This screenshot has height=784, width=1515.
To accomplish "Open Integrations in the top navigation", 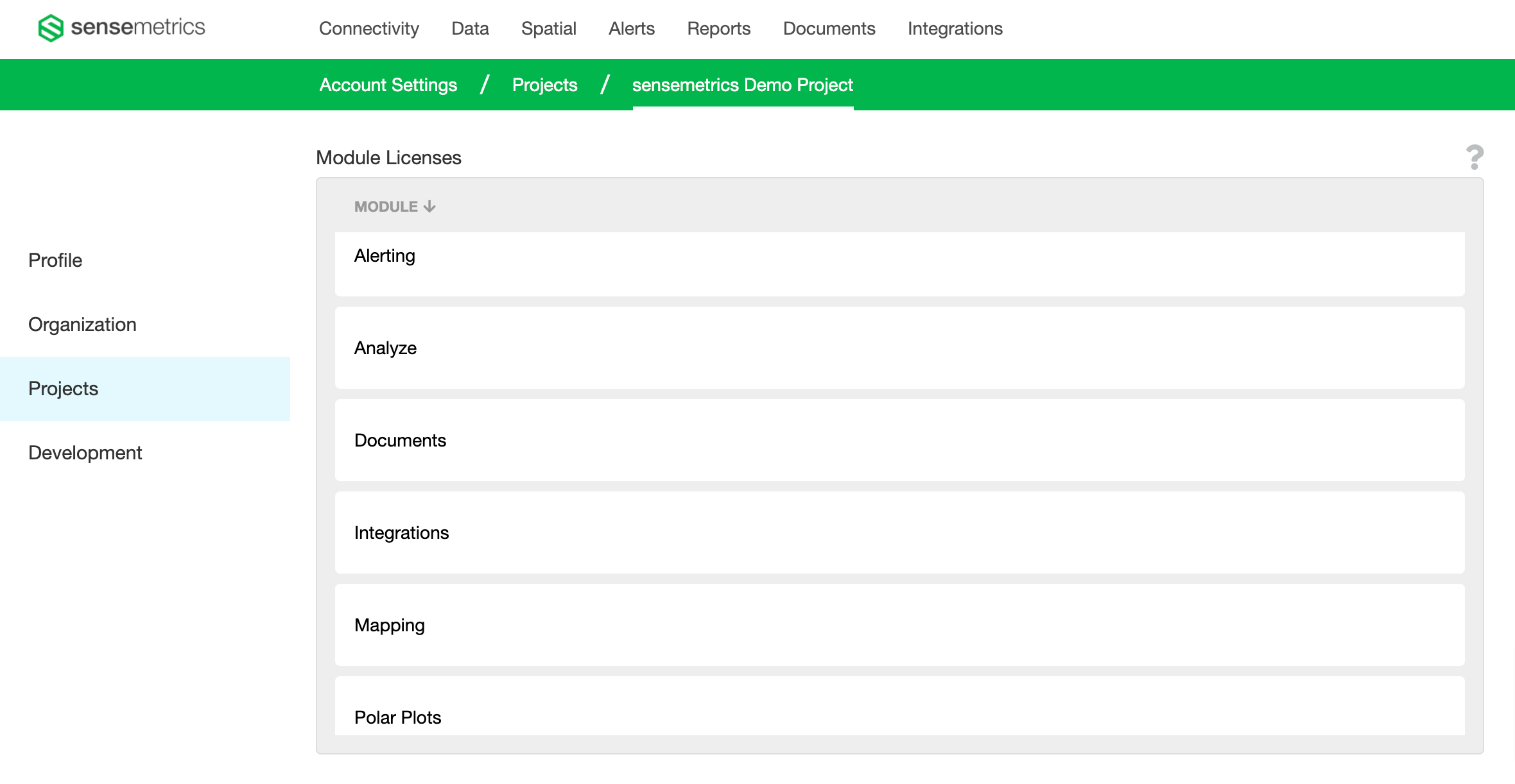I will click(x=955, y=29).
